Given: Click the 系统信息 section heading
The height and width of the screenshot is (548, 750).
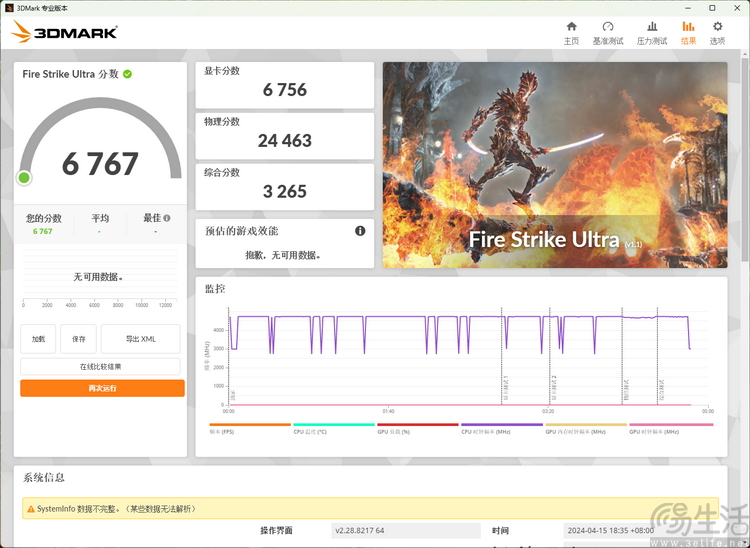Looking at the screenshot, I should coord(44,478).
